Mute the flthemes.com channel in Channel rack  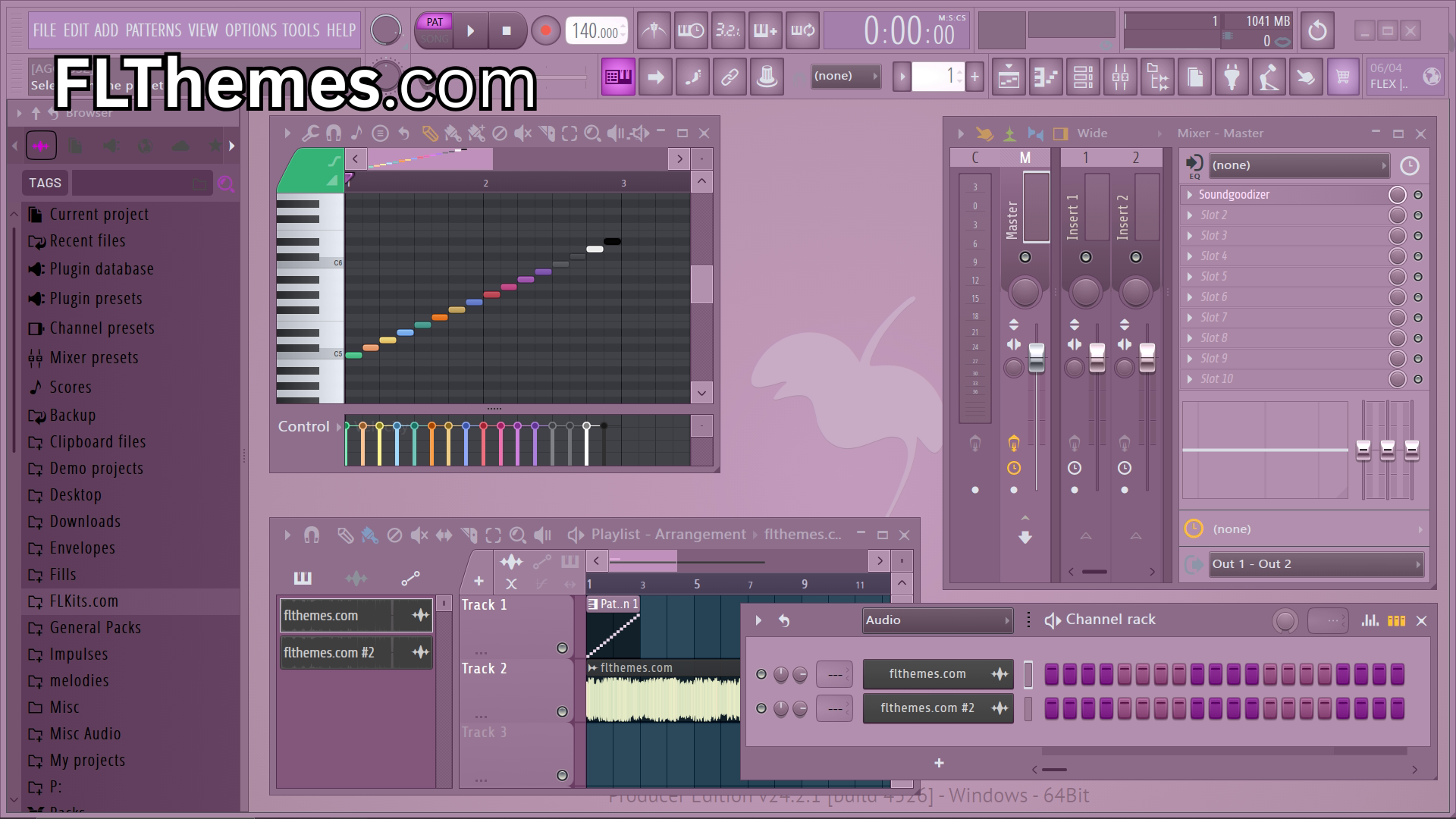pos(761,674)
